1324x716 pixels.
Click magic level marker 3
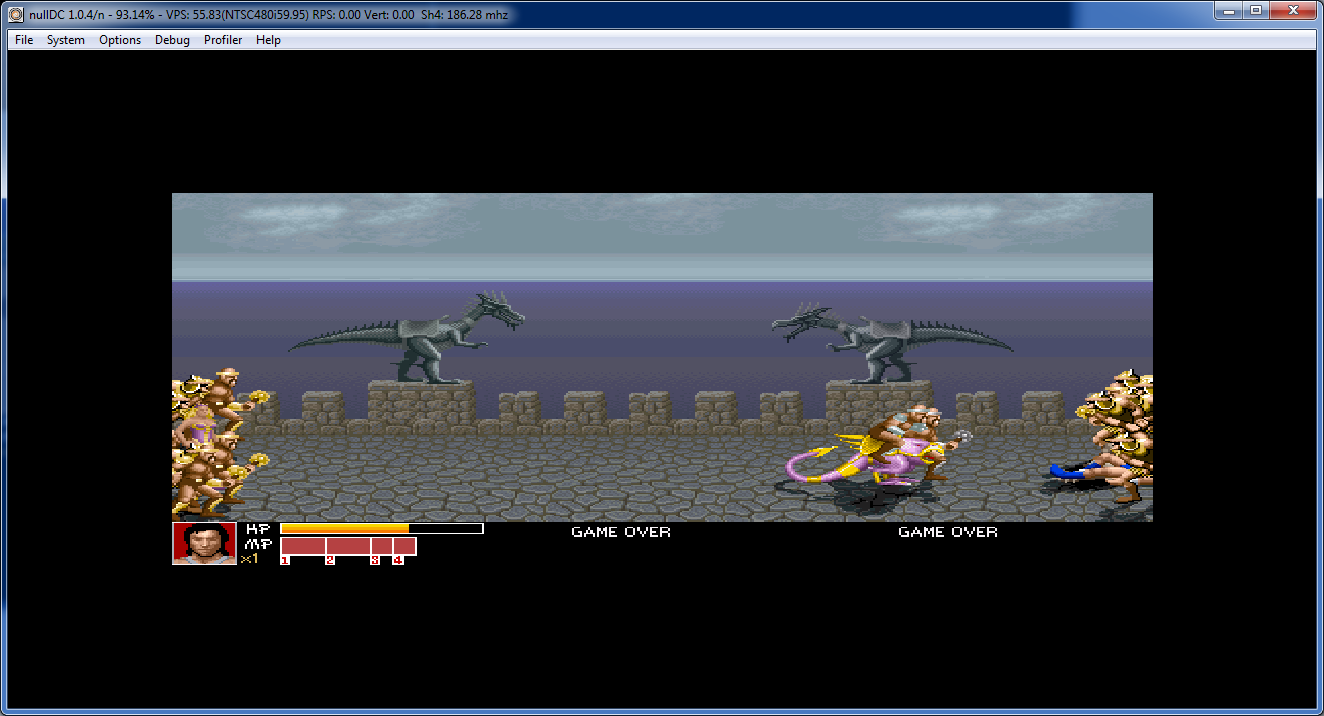coord(375,561)
